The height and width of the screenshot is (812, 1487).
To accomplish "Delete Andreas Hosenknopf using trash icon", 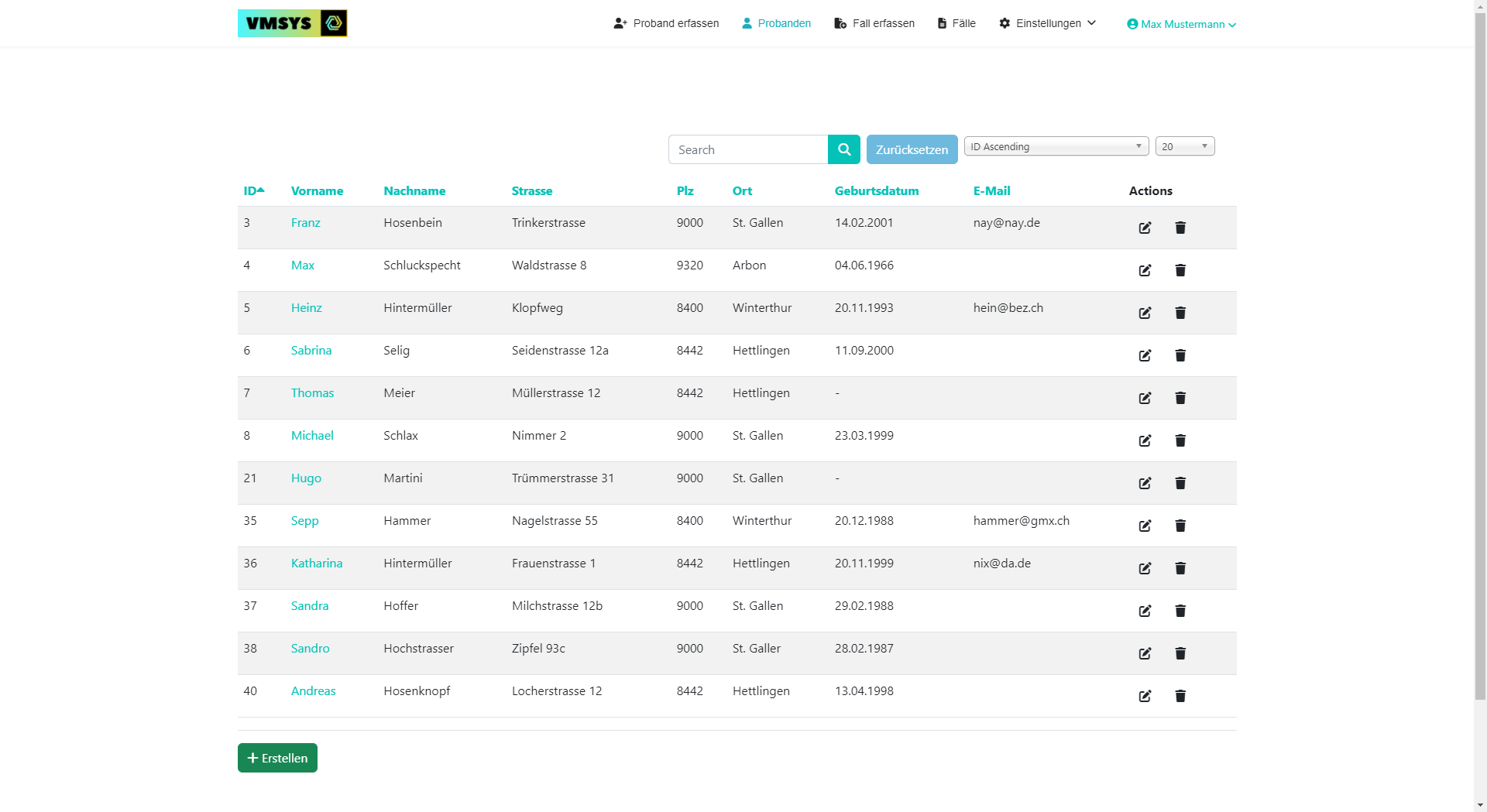I will 1180,696.
